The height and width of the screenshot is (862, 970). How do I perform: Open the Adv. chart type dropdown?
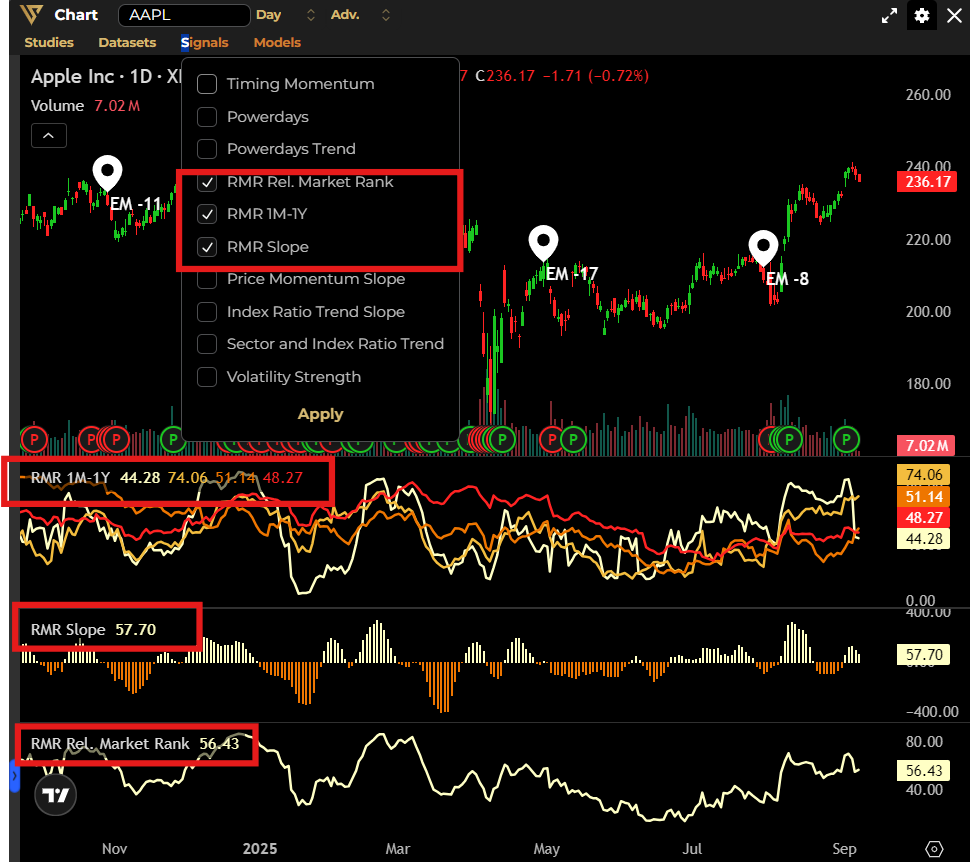361,15
